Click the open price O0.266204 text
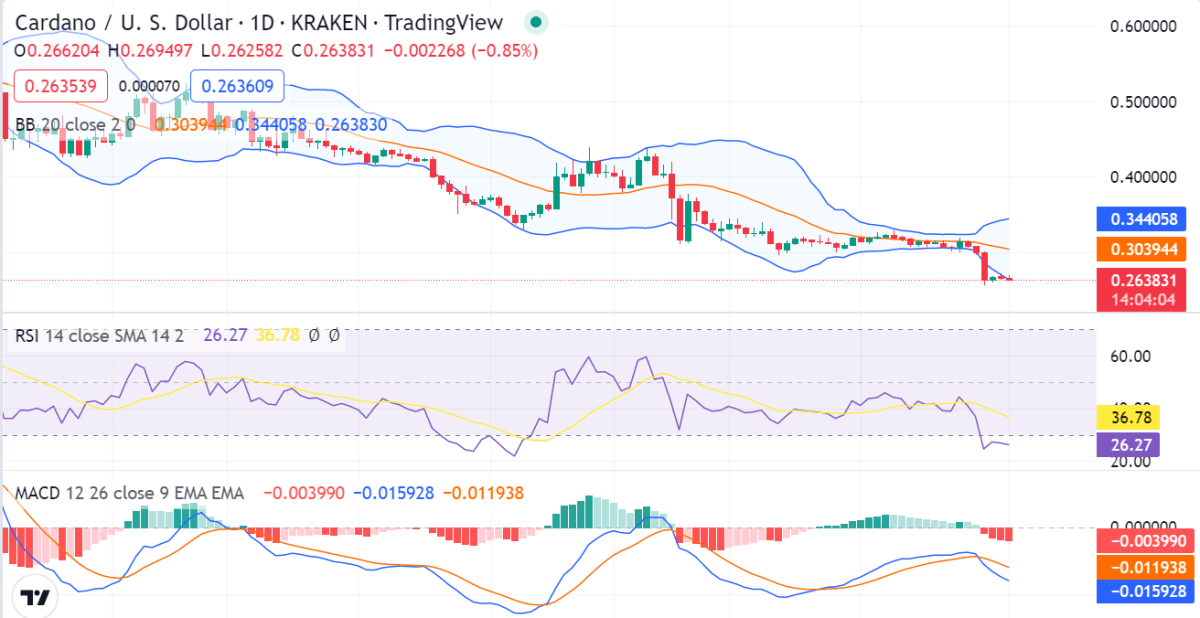The width and height of the screenshot is (1200, 618). pos(59,51)
